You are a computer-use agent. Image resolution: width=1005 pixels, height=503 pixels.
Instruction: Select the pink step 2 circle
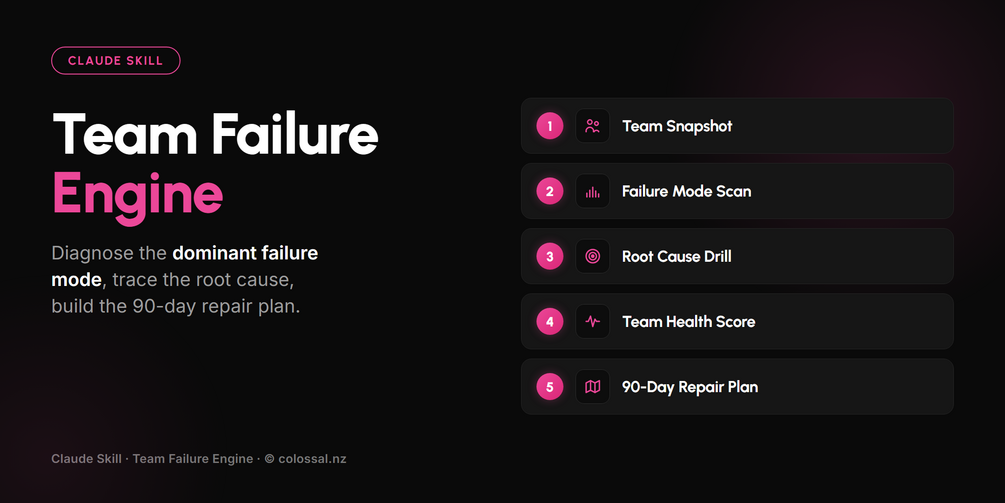[x=550, y=191]
